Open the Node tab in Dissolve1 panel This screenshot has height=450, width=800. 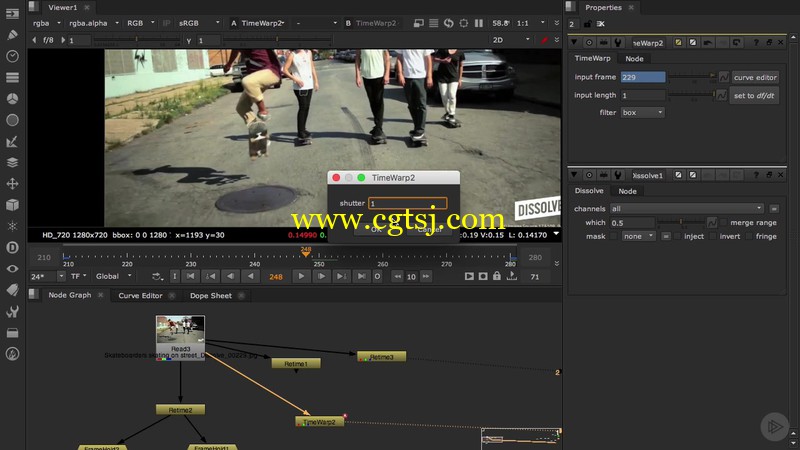pyautogui.click(x=628, y=191)
